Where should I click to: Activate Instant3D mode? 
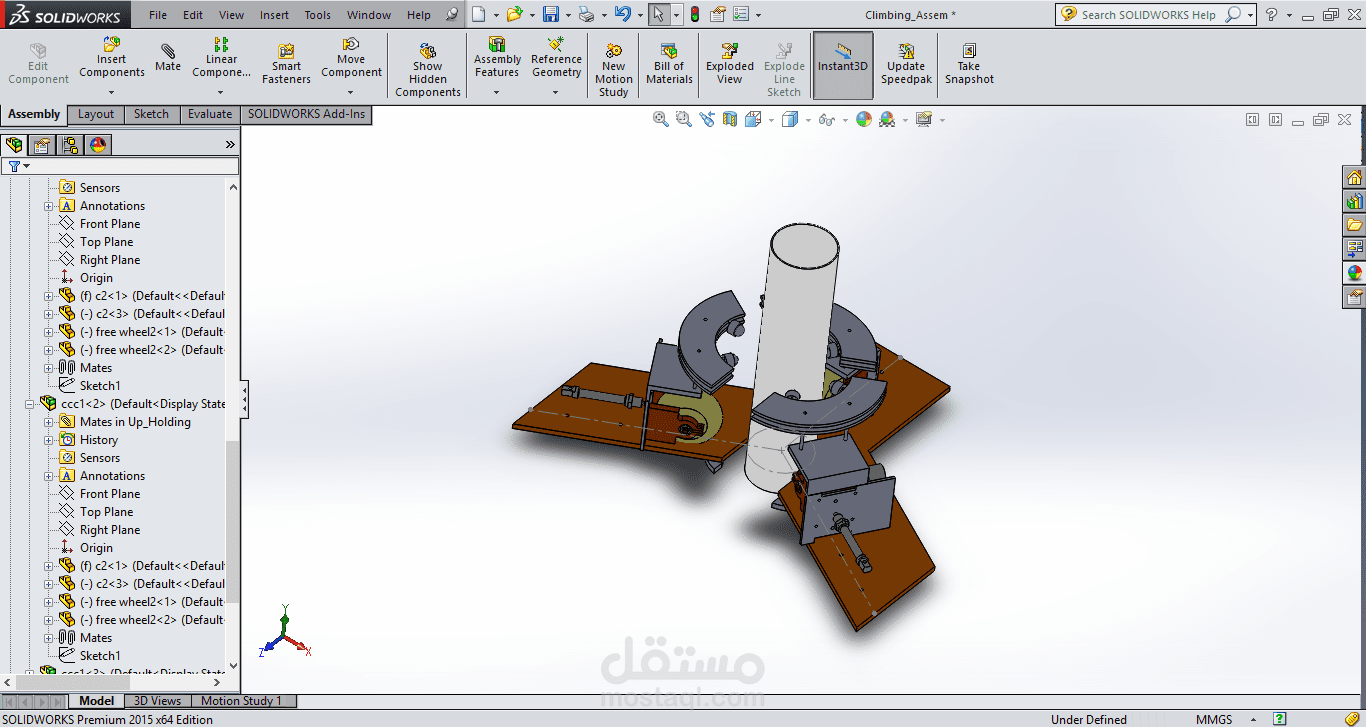pos(842,60)
